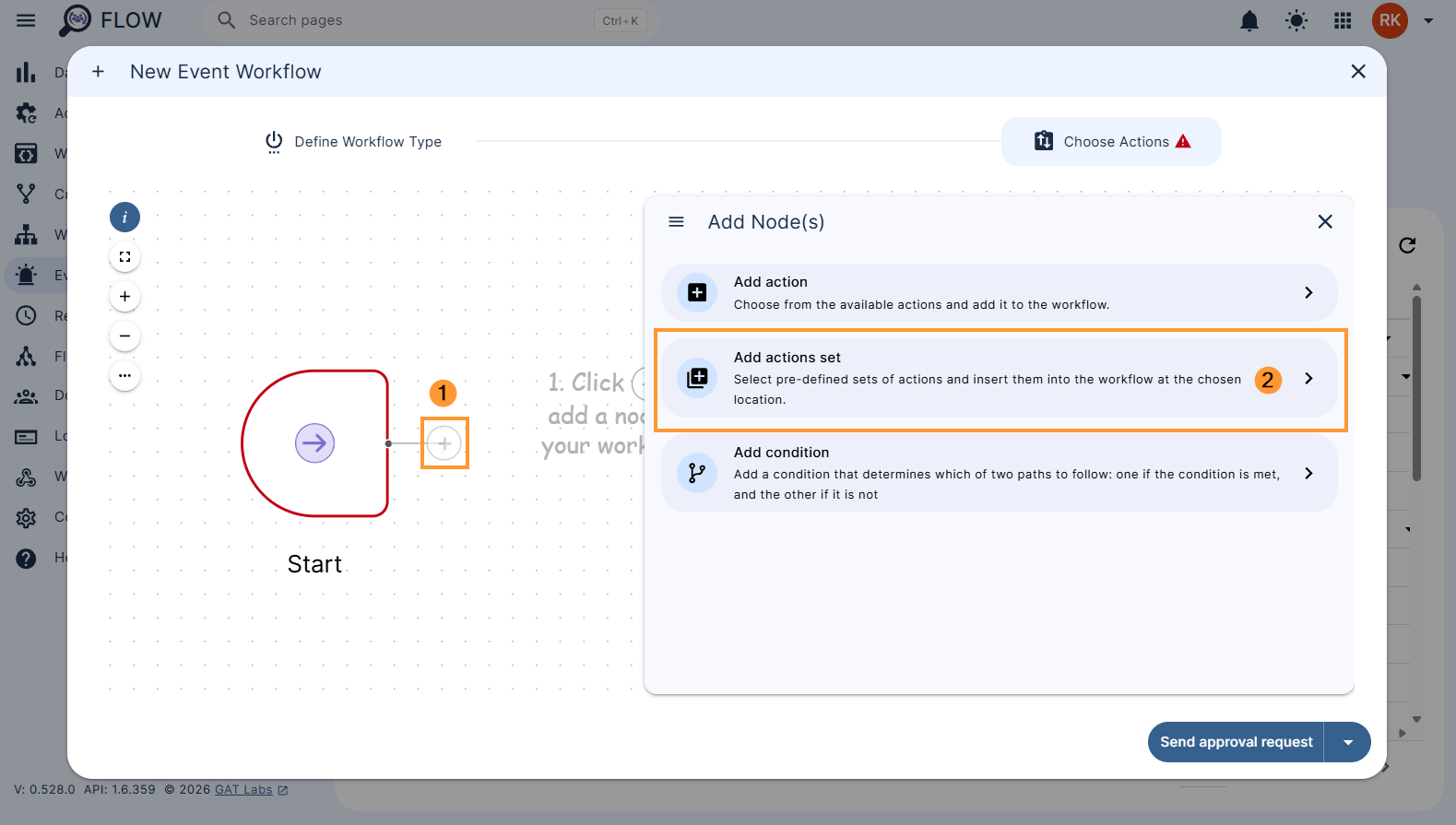Open the hamburger main menu
This screenshot has width=1456, height=825.
[x=26, y=20]
